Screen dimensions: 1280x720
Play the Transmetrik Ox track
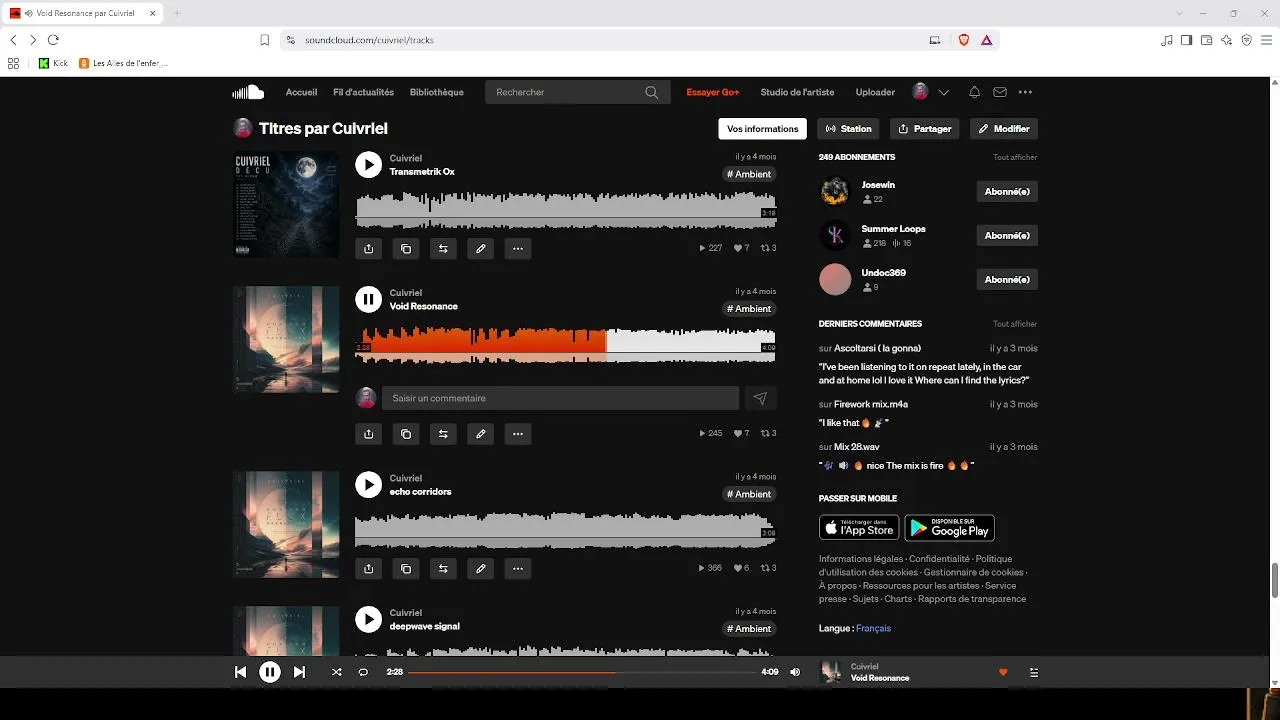coord(369,165)
